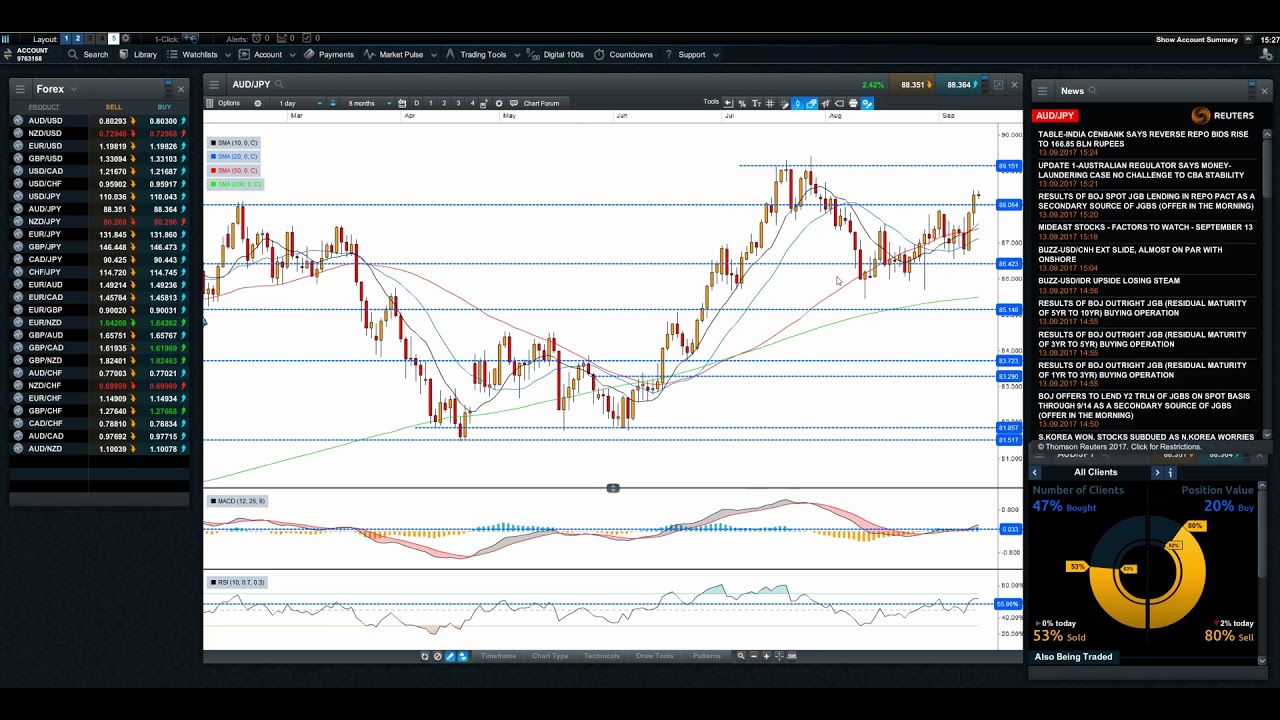
Task: Print the chart via printer icon
Action: coord(853,103)
